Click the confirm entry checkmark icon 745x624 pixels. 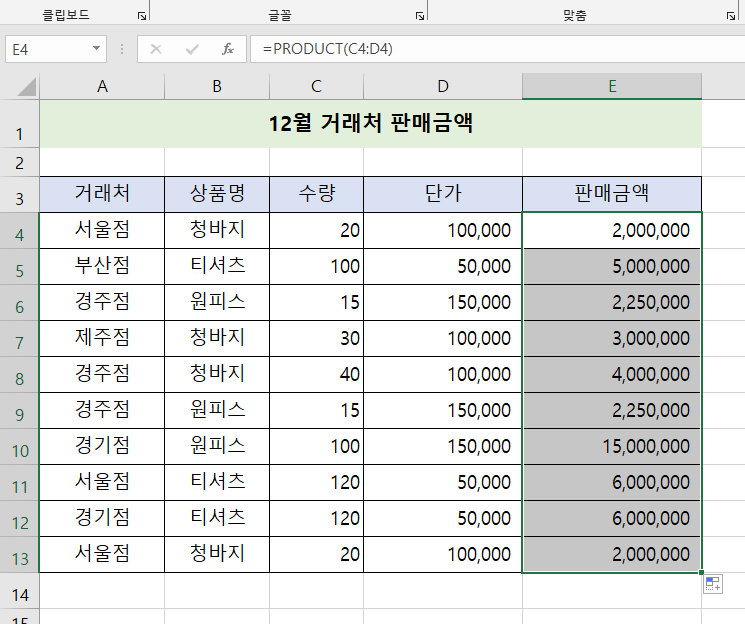(x=192, y=49)
